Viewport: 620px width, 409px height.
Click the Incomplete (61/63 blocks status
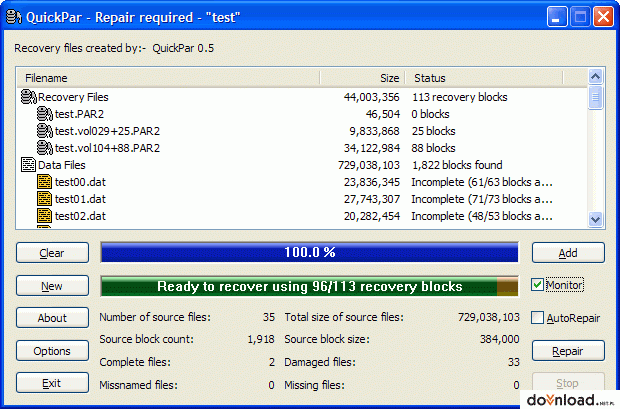482,182
